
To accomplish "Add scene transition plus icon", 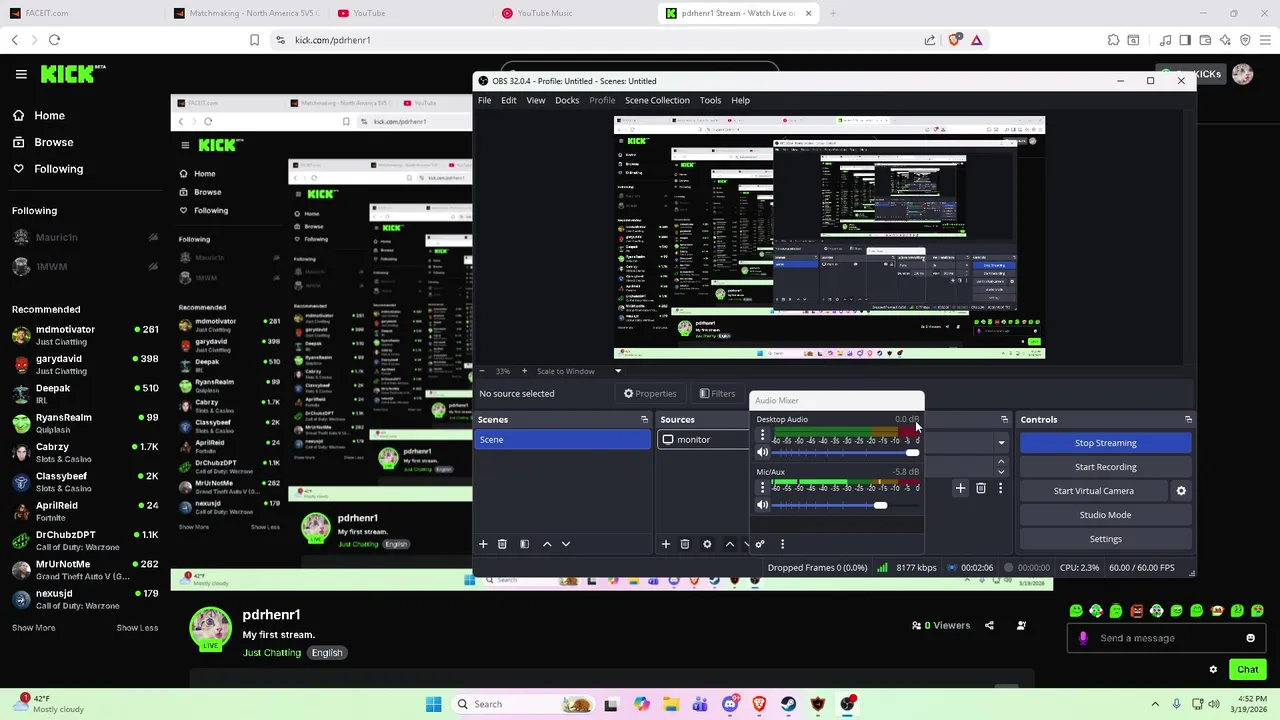I will click(960, 488).
